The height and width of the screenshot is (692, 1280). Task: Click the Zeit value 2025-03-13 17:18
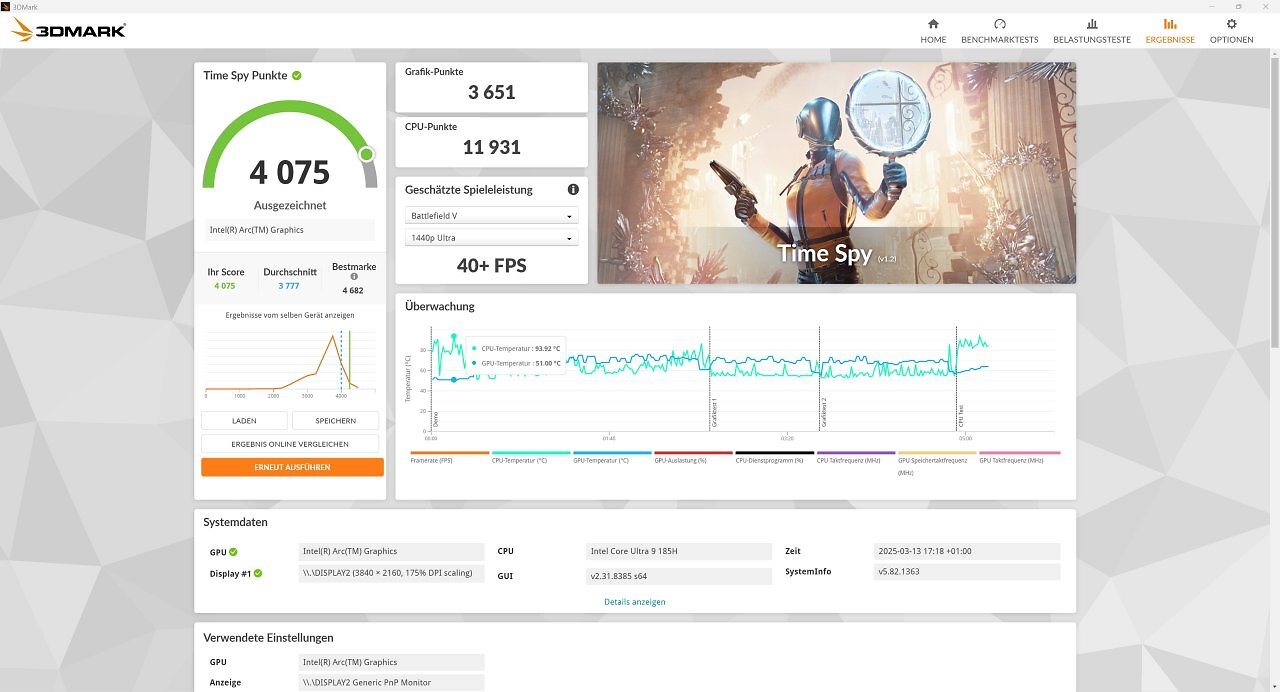click(966, 551)
